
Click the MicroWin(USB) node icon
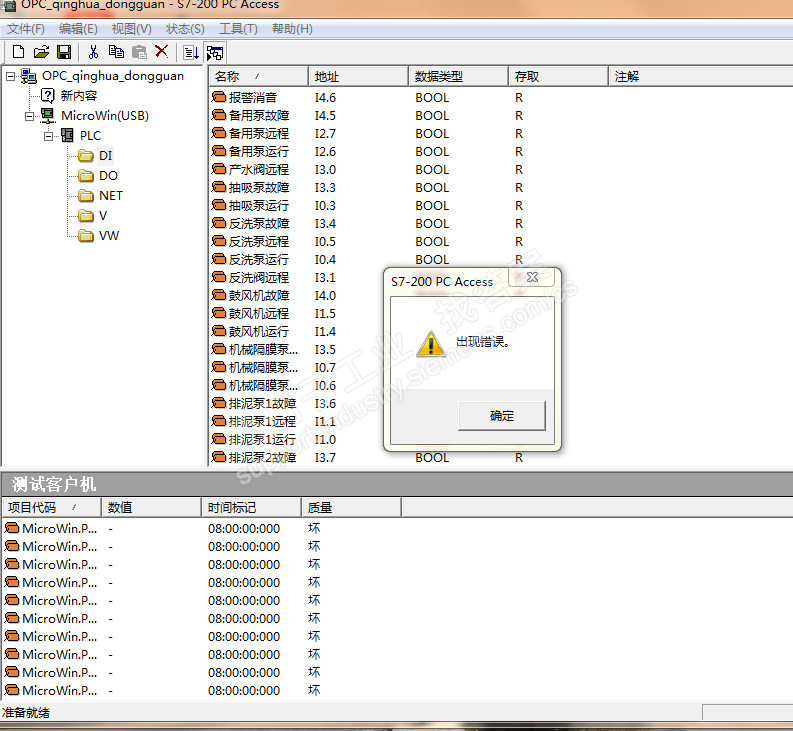48,115
